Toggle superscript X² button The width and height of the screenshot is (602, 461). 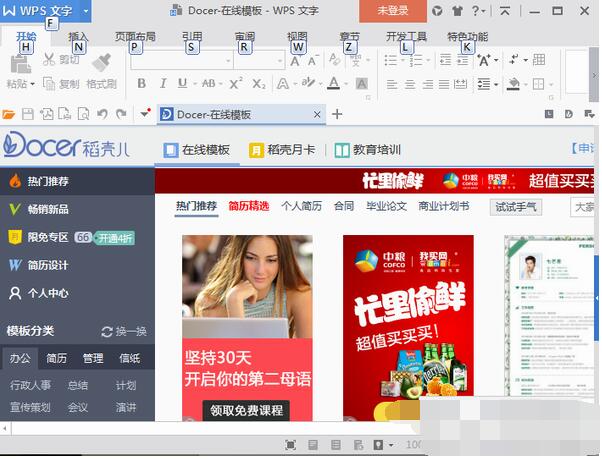point(236,83)
